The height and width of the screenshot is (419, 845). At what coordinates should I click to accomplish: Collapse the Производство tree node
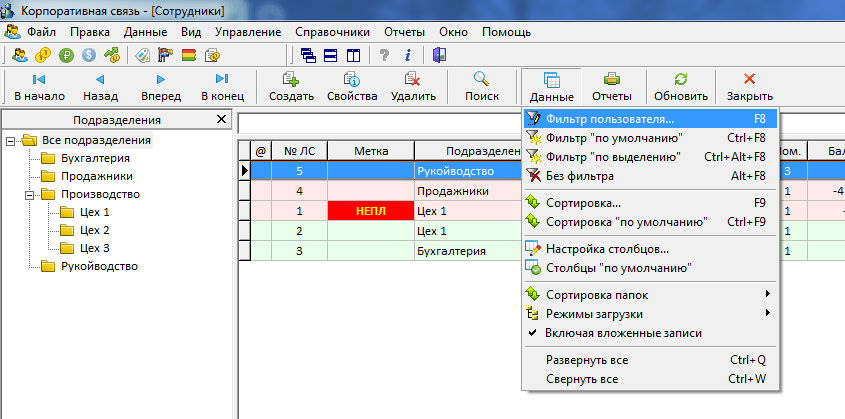pos(29,194)
